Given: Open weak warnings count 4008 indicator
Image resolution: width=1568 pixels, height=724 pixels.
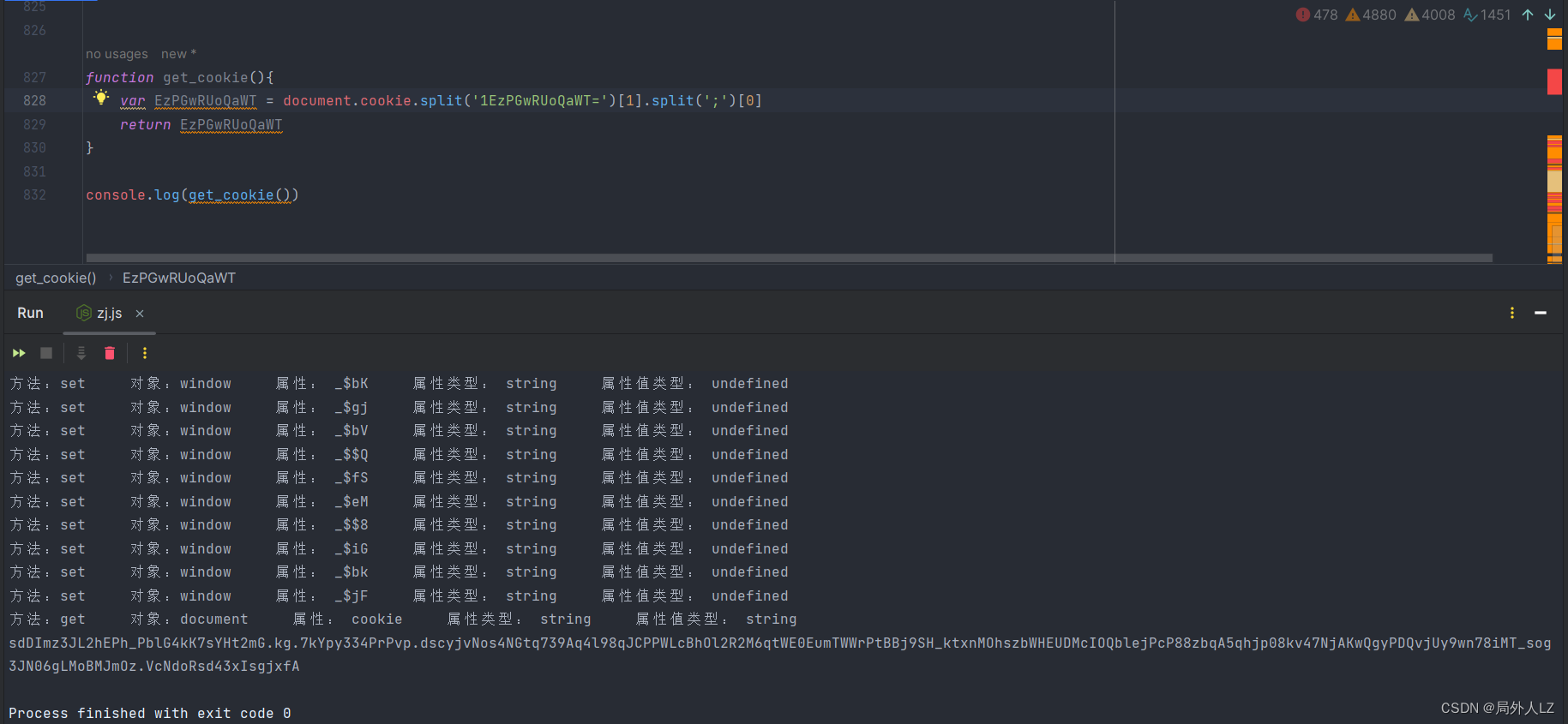Looking at the screenshot, I should point(1430,15).
